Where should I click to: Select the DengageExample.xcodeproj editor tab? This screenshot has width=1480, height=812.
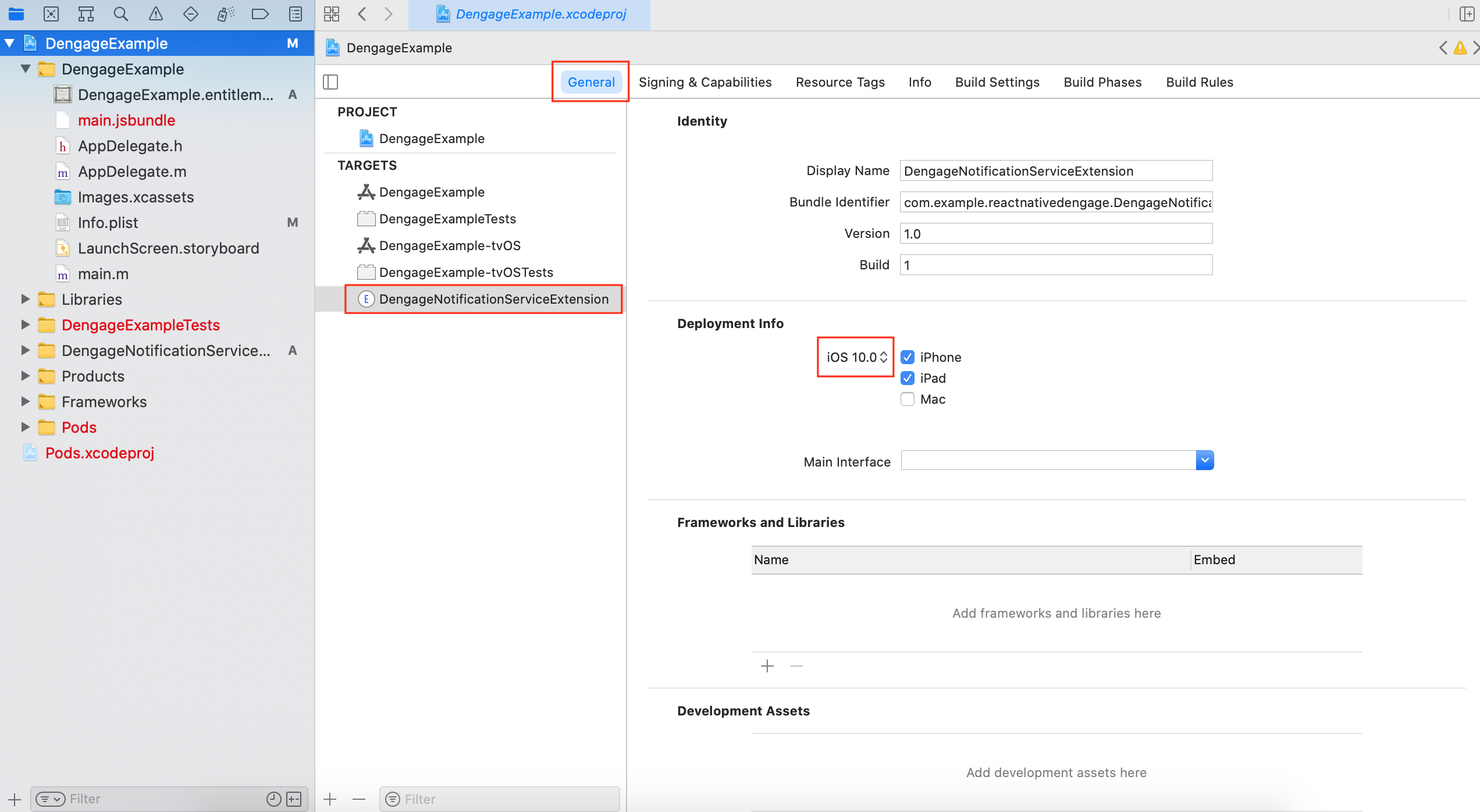coord(529,15)
